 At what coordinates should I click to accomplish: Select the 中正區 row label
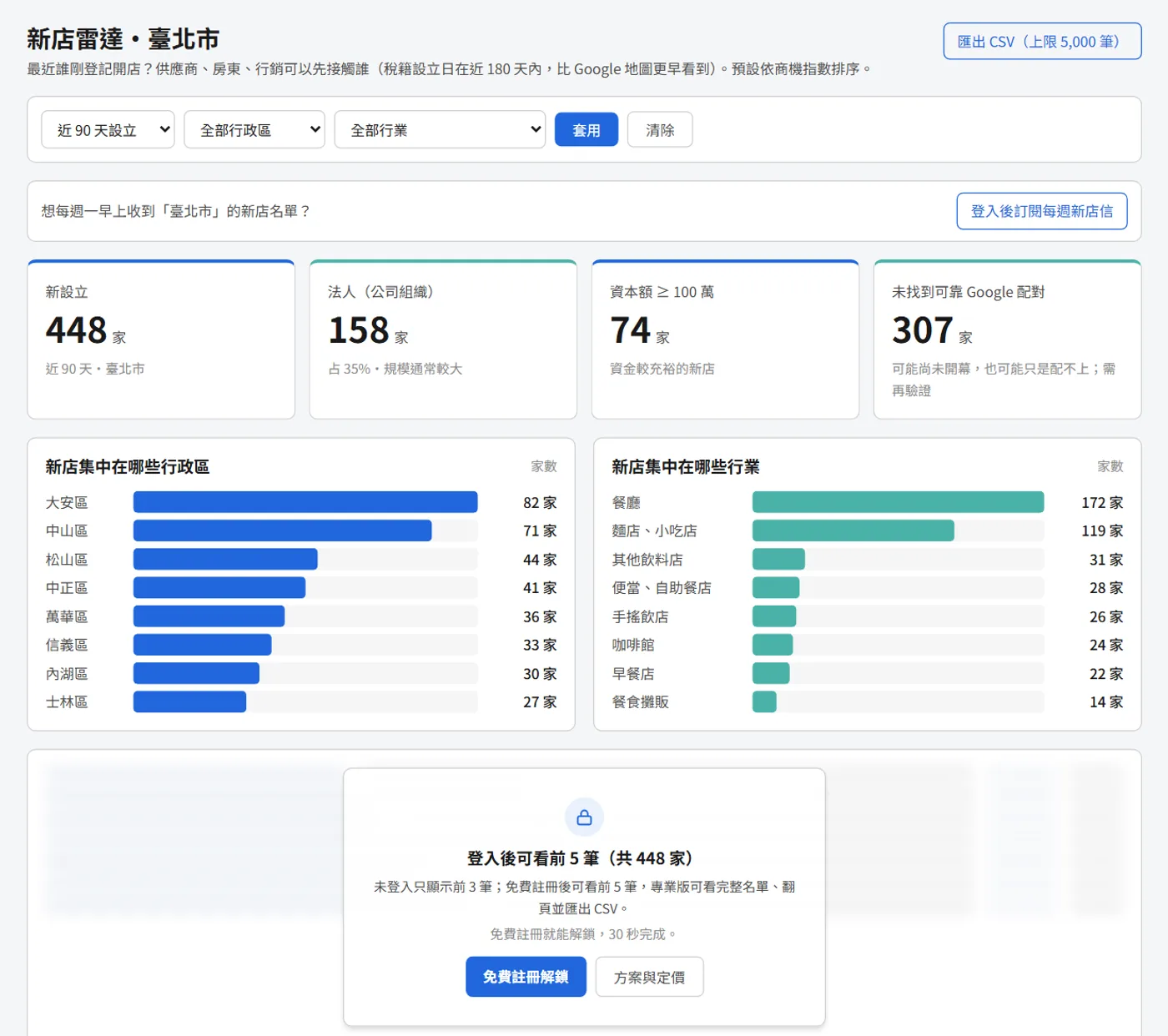[67, 588]
